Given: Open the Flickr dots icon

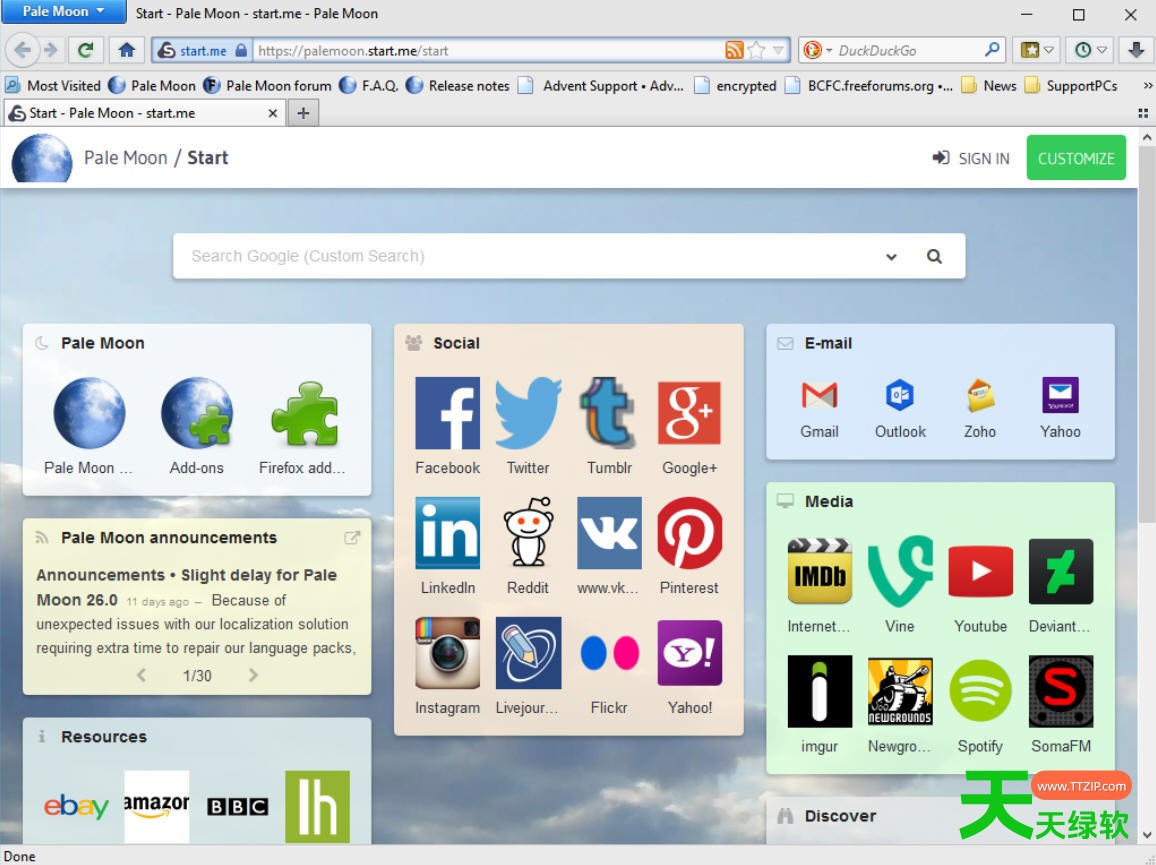Looking at the screenshot, I should click(609, 653).
